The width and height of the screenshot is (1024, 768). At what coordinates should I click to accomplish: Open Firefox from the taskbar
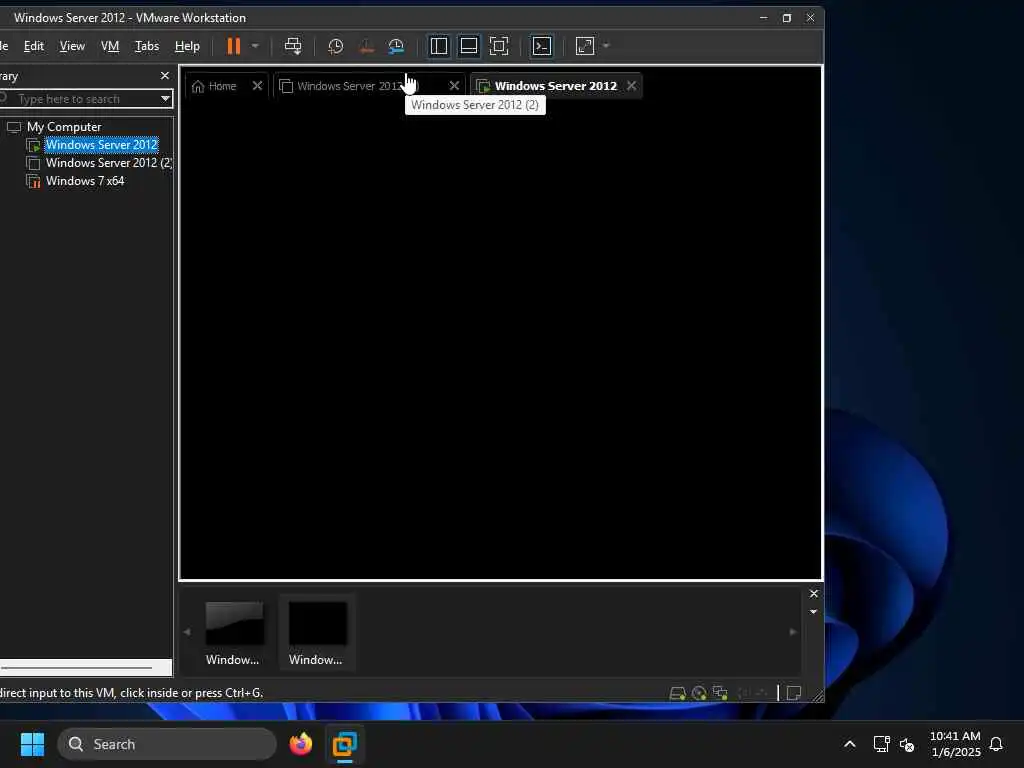300,744
